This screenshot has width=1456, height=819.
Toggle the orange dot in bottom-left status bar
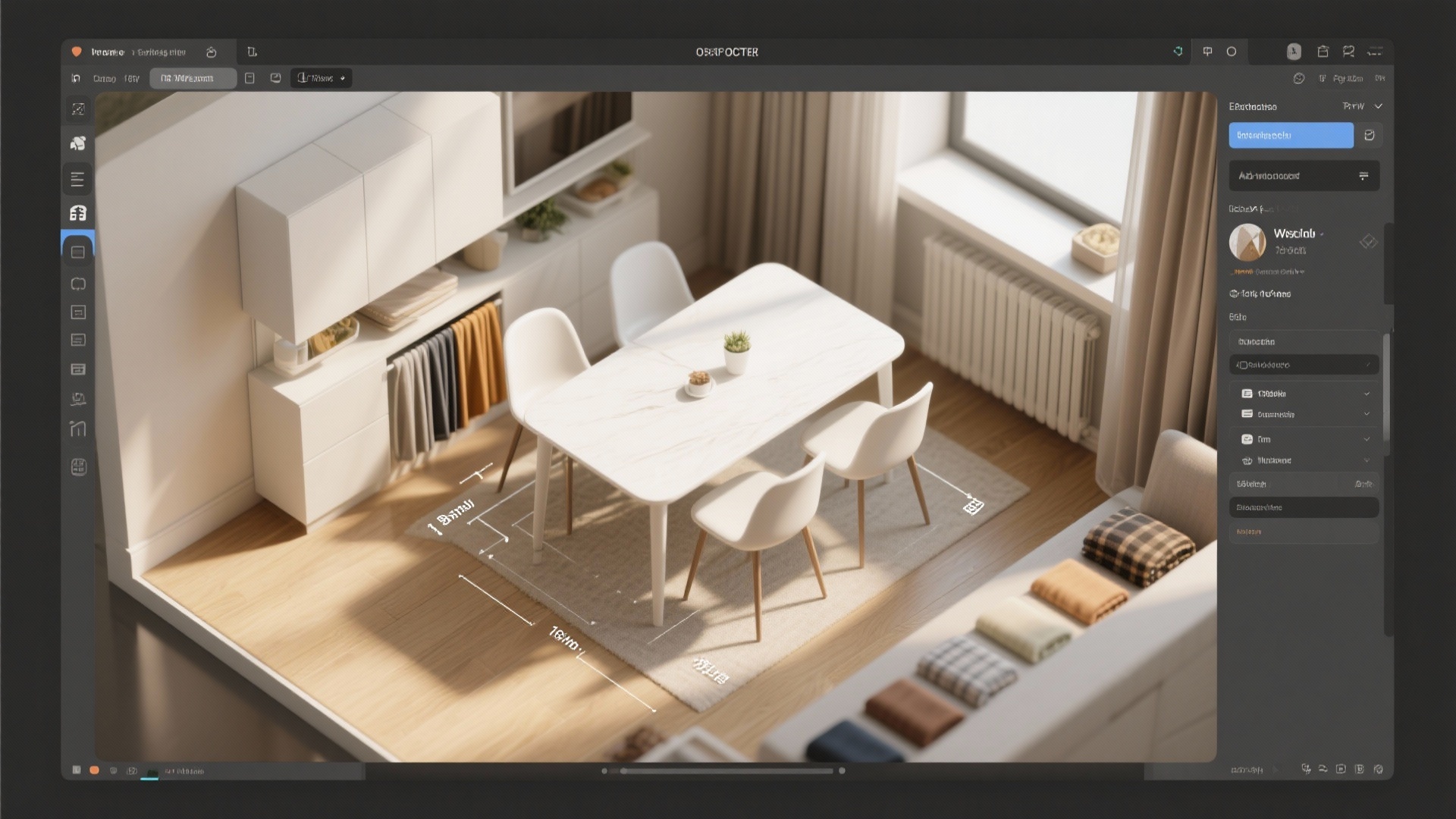[x=94, y=770]
